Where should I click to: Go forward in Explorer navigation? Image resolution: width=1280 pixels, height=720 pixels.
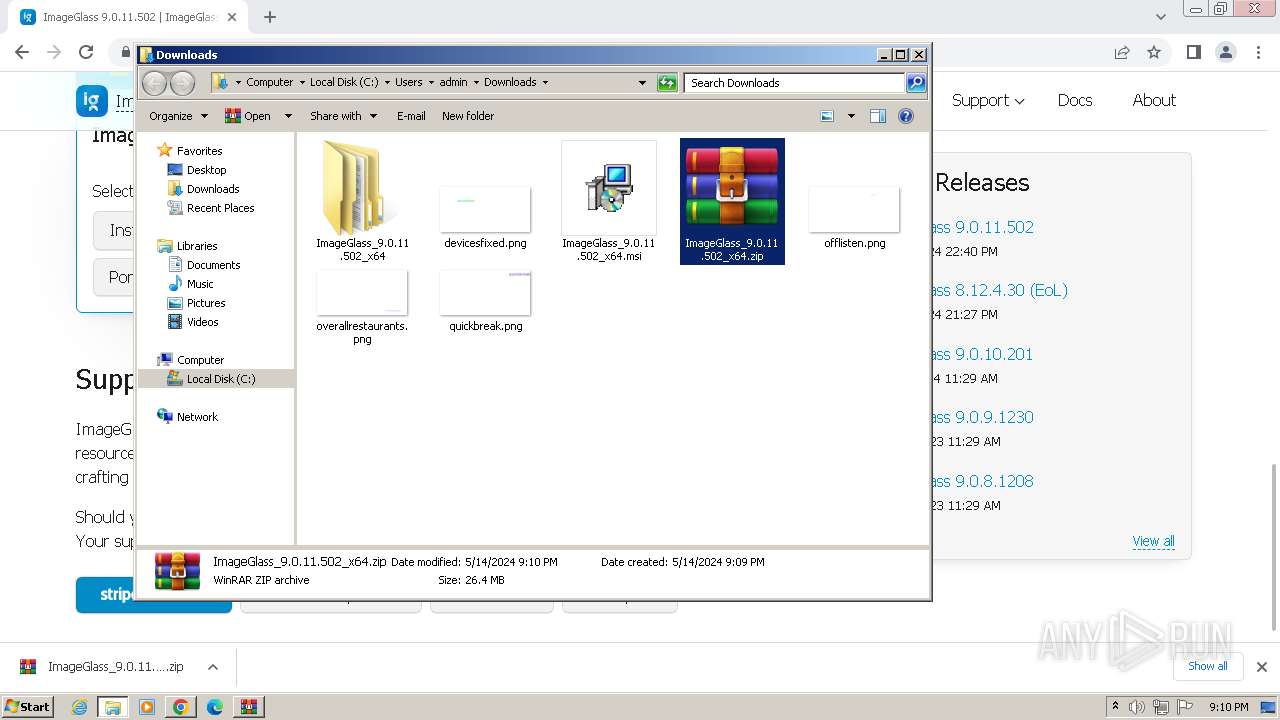point(182,83)
